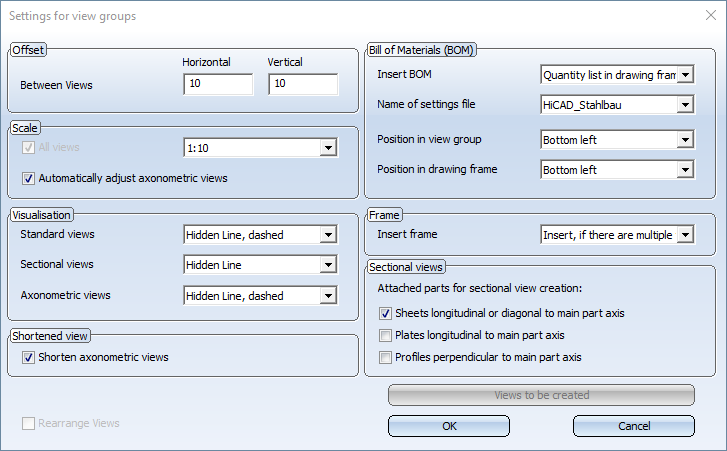Screen dimensions: 727x451
Task: Close the Settings for view groups dialog
Action: pos(711,15)
